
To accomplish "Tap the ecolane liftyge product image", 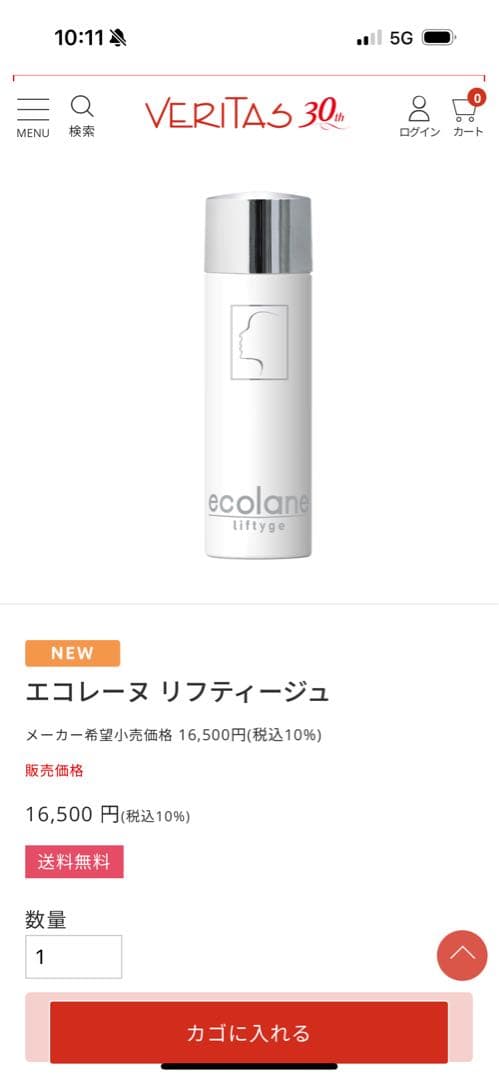I will pyautogui.click(x=258, y=376).
